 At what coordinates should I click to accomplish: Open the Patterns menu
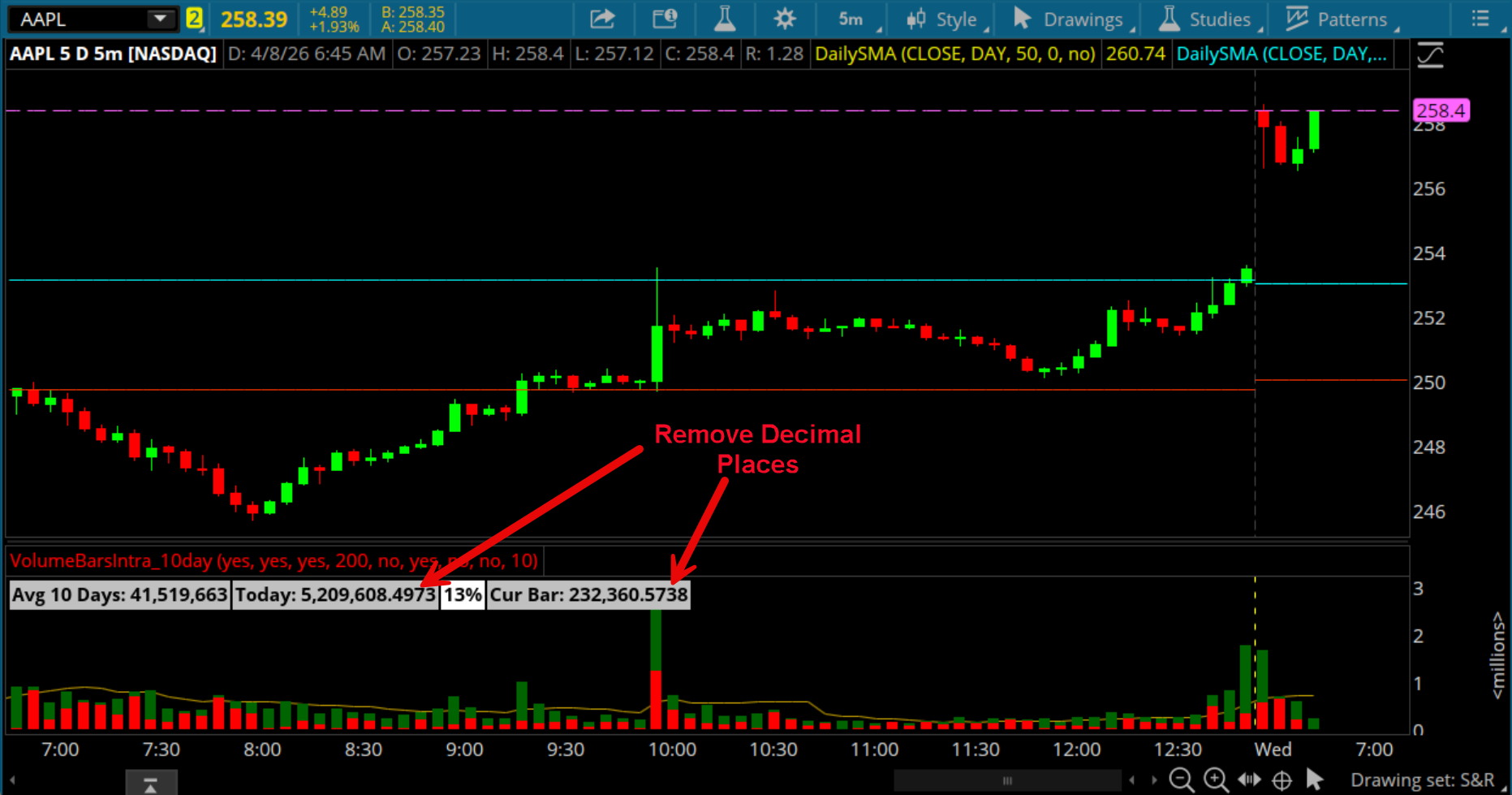tap(1341, 19)
